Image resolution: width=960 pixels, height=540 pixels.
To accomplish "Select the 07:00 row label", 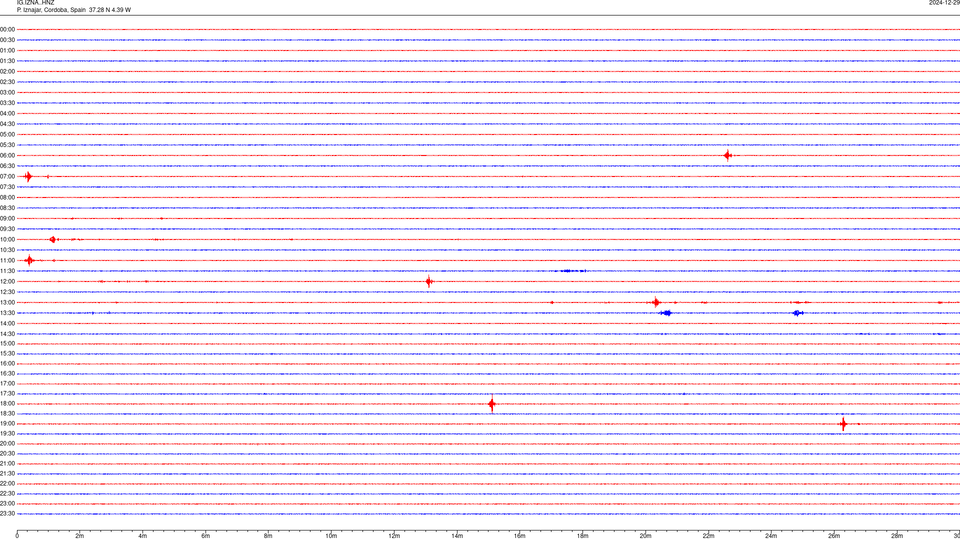I will click(7, 176).
